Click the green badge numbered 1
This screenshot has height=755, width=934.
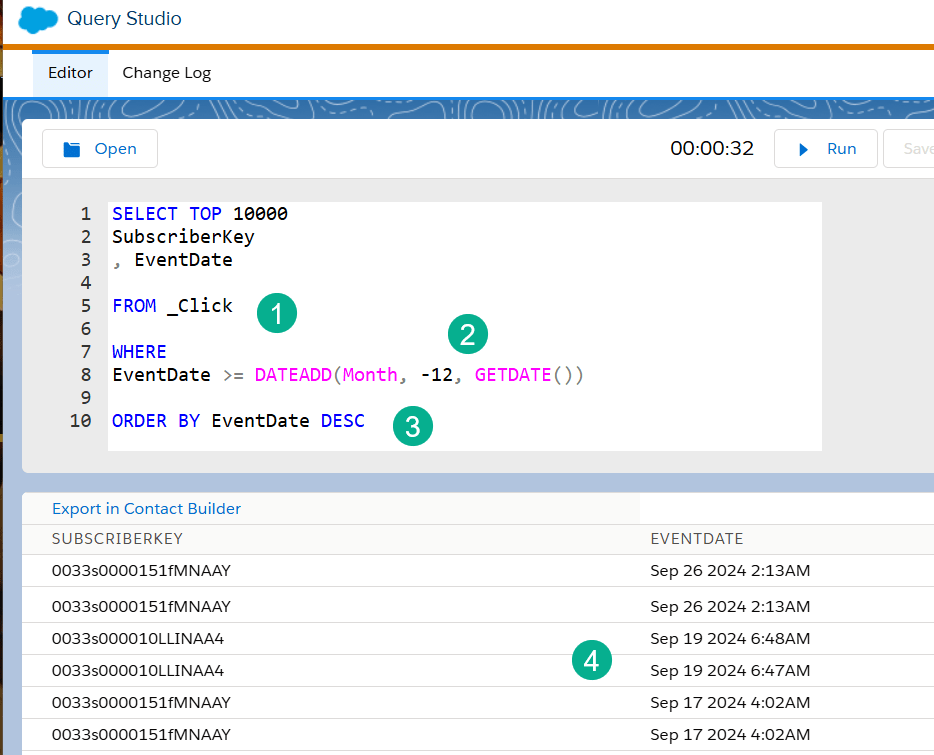(x=277, y=313)
